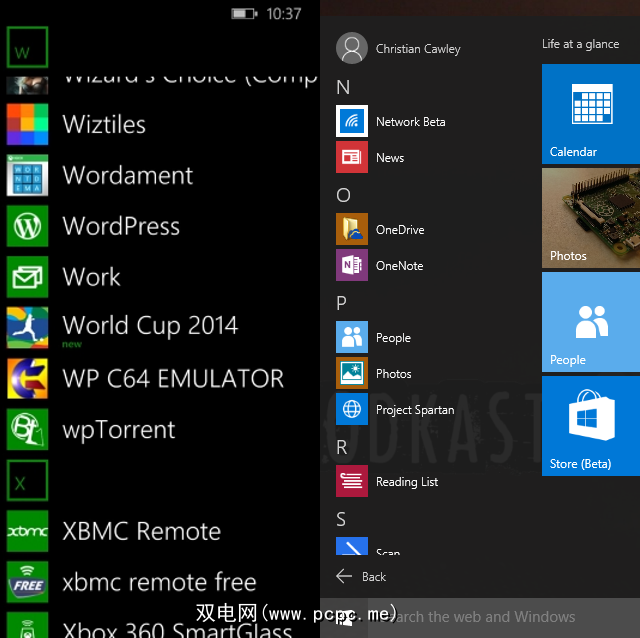Launch the WP C64 EMULATOR icon
The width and height of the screenshot is (640, 638).
[27, 378]
